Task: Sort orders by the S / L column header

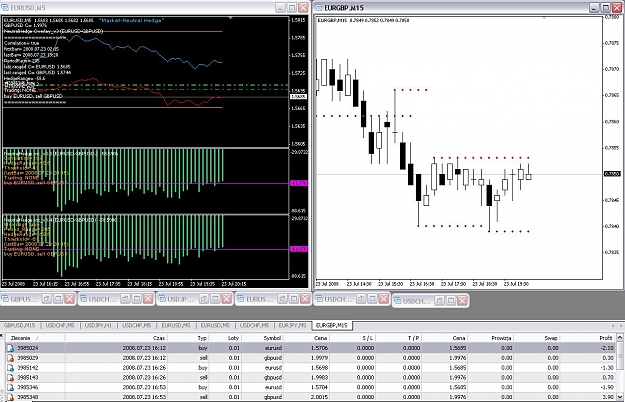Action: (x=352, y=338)
